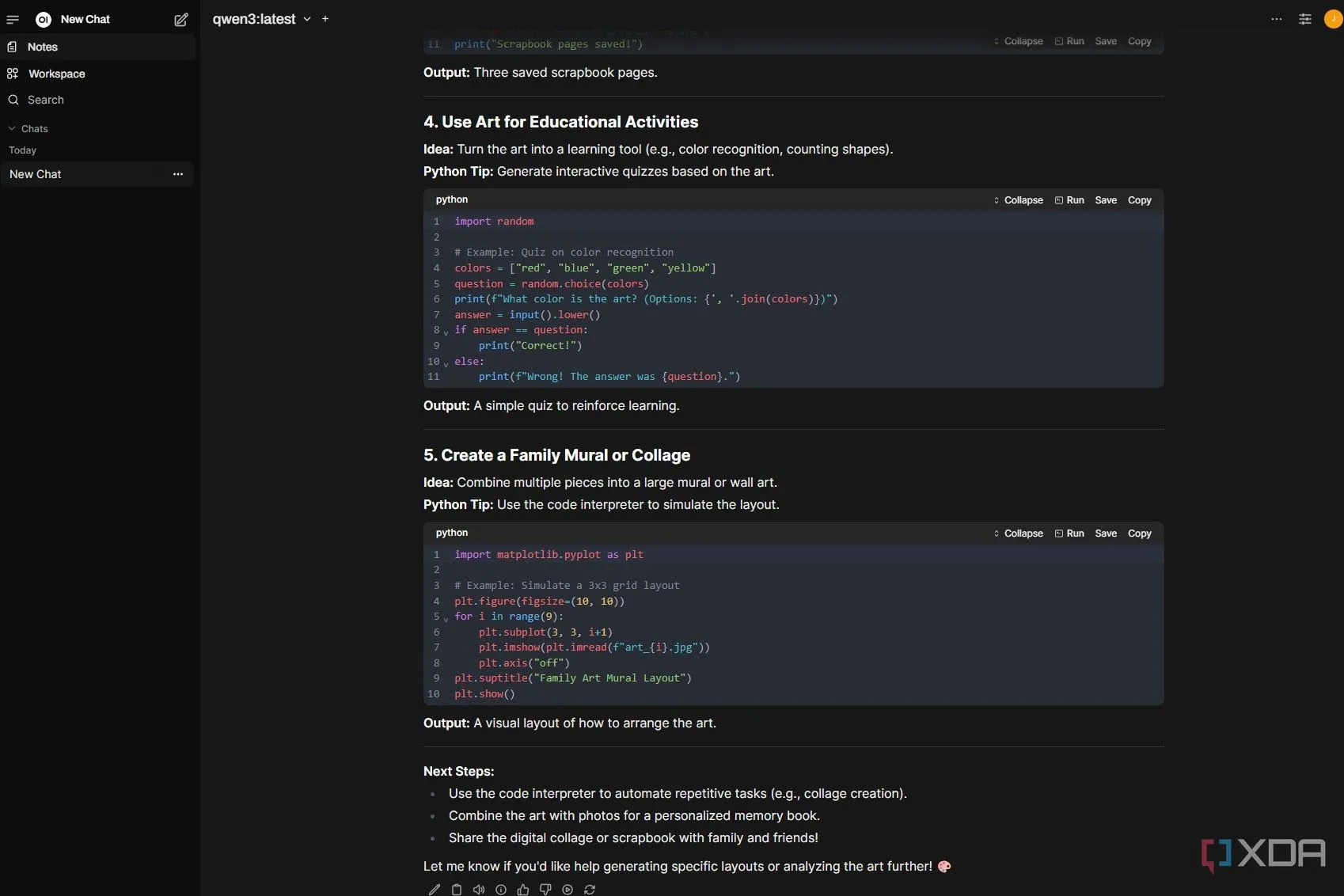Save the matplotlib mural code block
Viewport: 1344px width, 896px height.
click(x=1106, y=533)
